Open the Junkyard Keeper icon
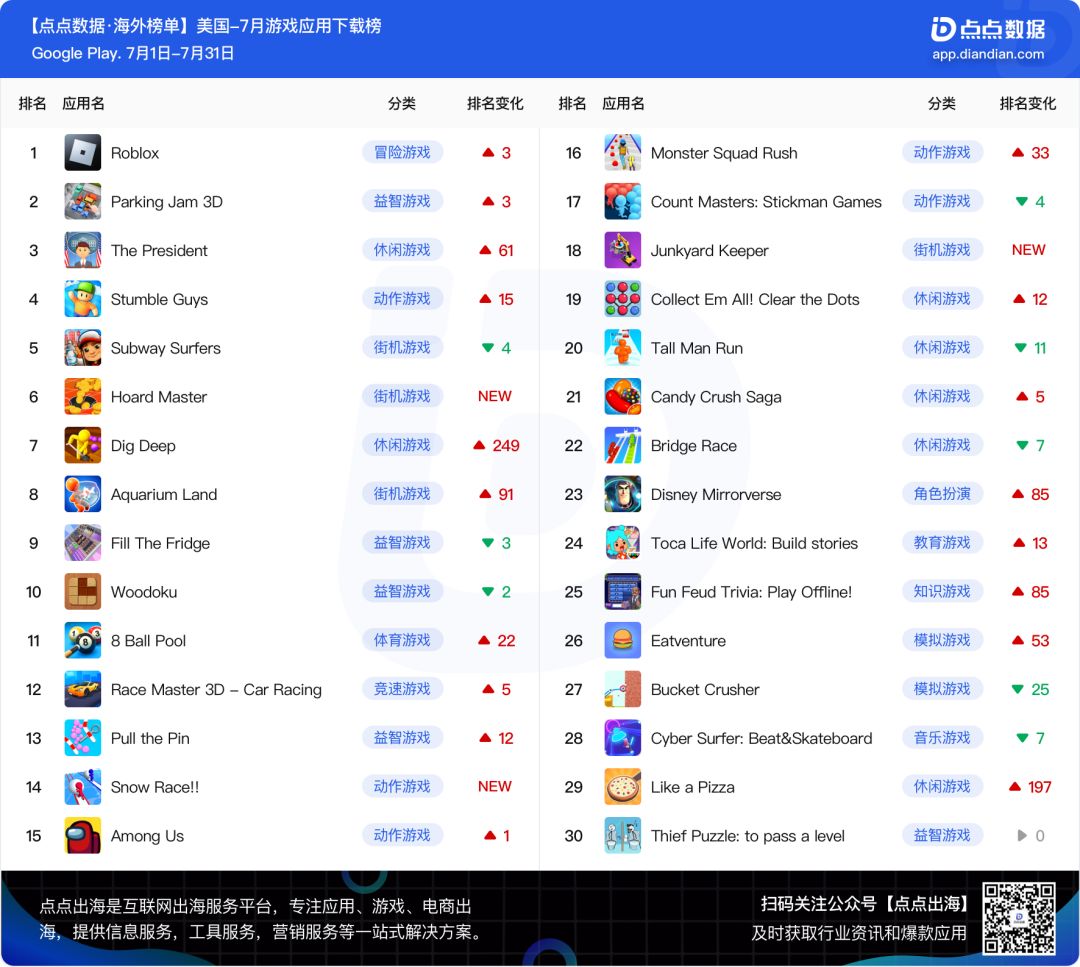Image resolution: width=1080 pixels, height=967 pixels. [x=623, y=250]
